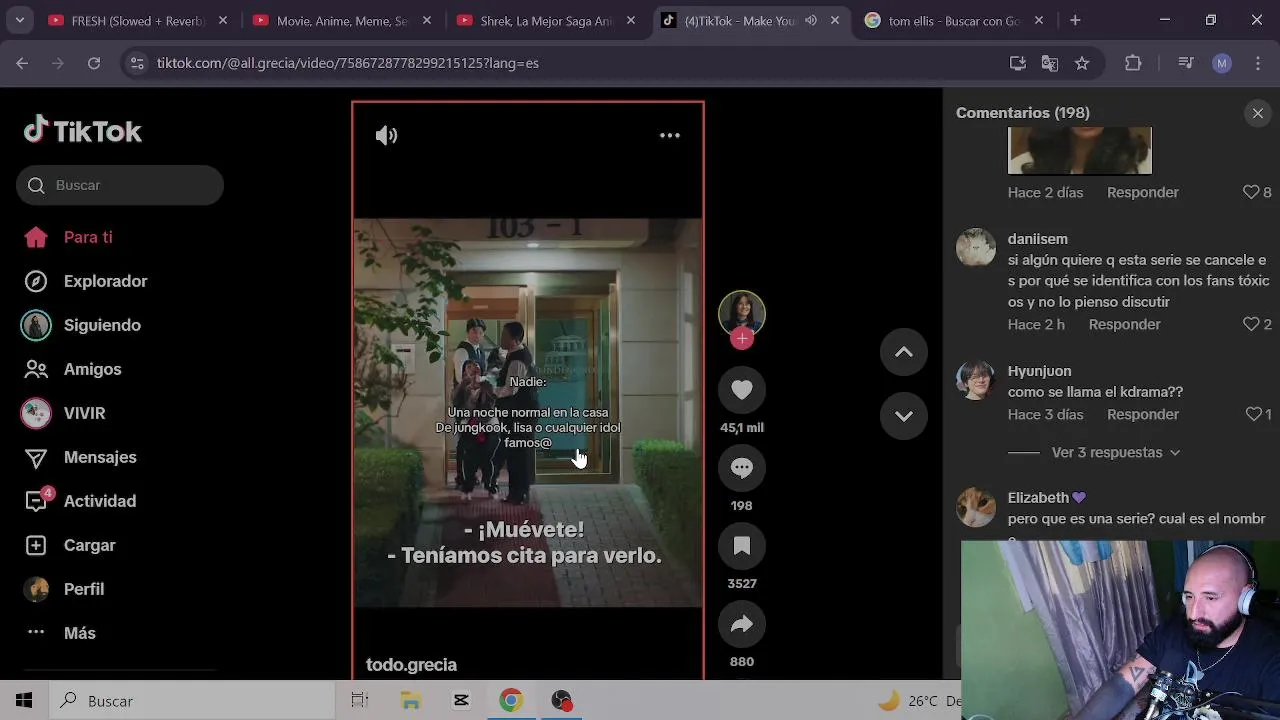This screenshot has height=720, width=1280.
Task: Save video with bookmark icon
Action: click(x=742, y=546)
